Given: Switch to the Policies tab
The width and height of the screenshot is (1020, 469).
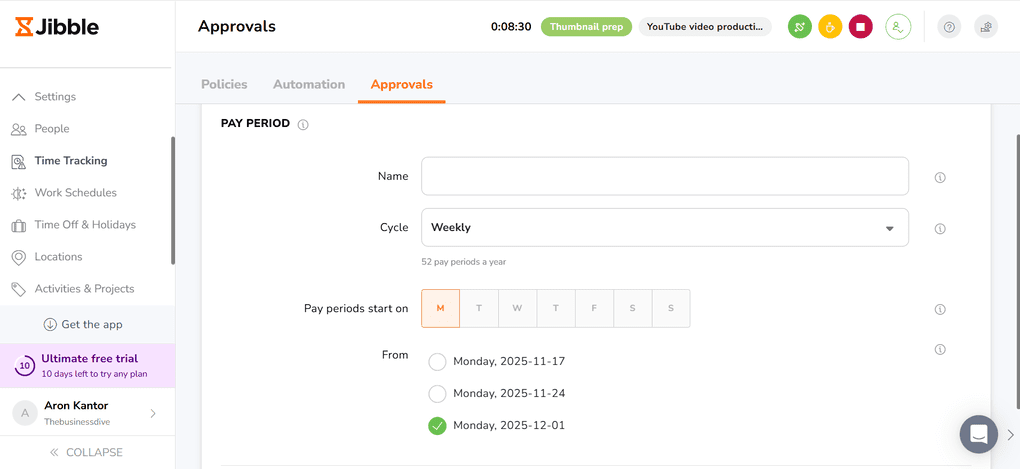Looking at the screenshot, I should pyautogui.click(x=224, y=85).
